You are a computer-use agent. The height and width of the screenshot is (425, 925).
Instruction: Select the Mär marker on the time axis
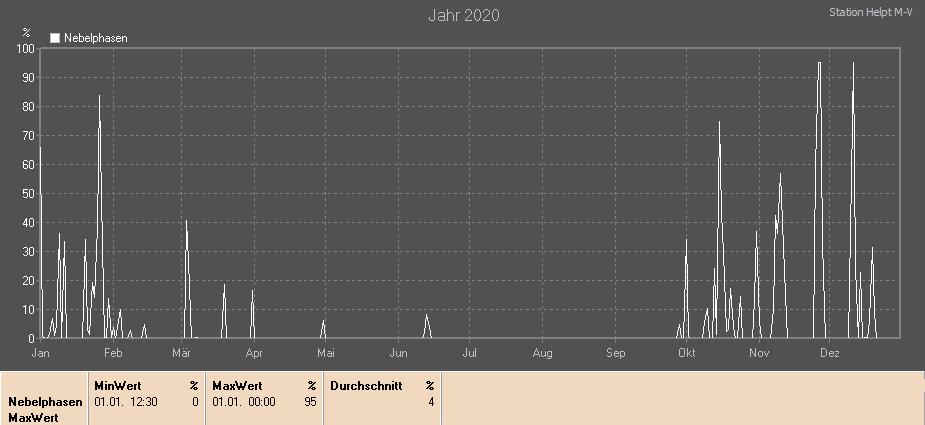click(x=181, y=353)
